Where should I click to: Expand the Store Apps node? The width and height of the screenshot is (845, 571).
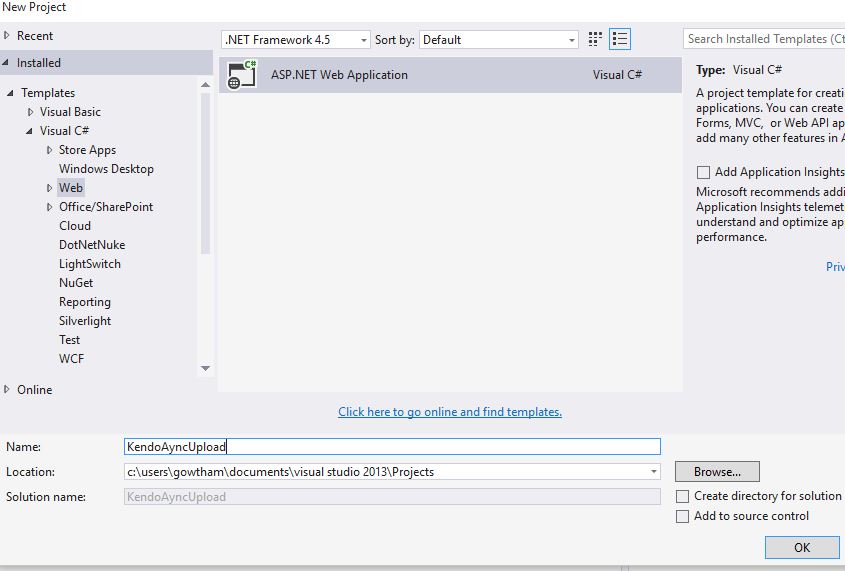point(50,150)
